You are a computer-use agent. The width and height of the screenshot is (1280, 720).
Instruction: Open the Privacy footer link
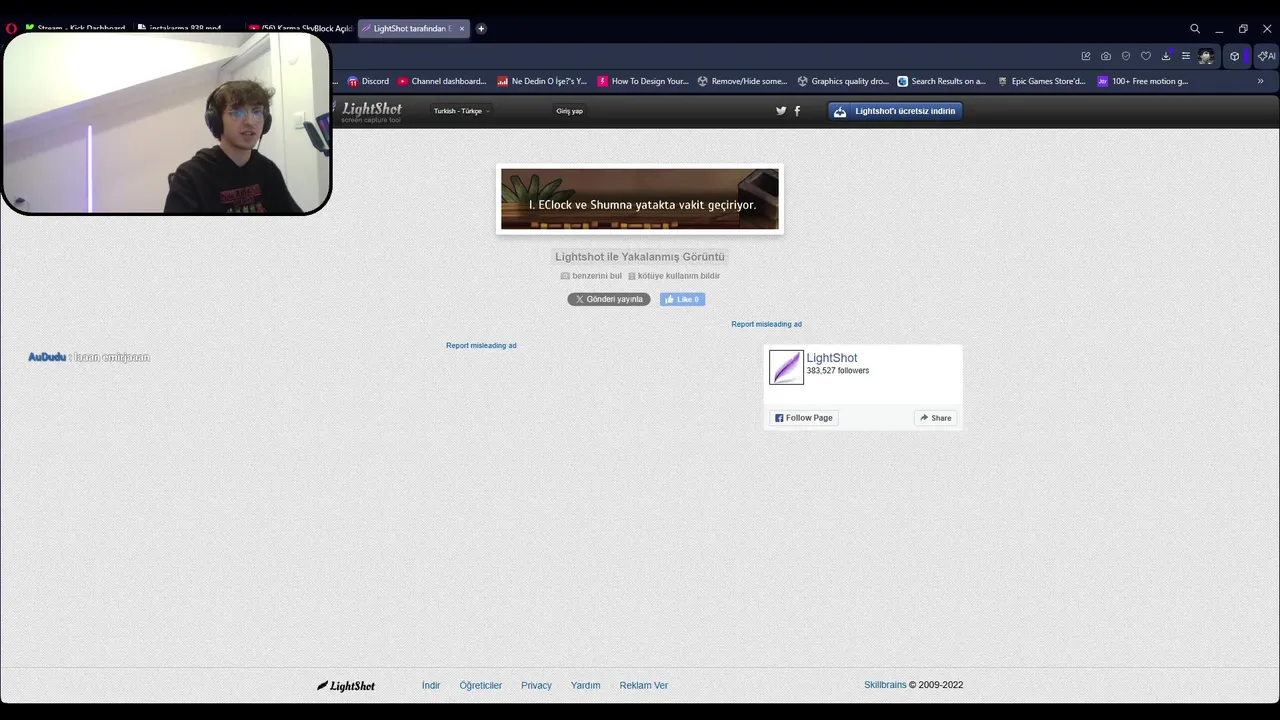[x=536, y=685]
